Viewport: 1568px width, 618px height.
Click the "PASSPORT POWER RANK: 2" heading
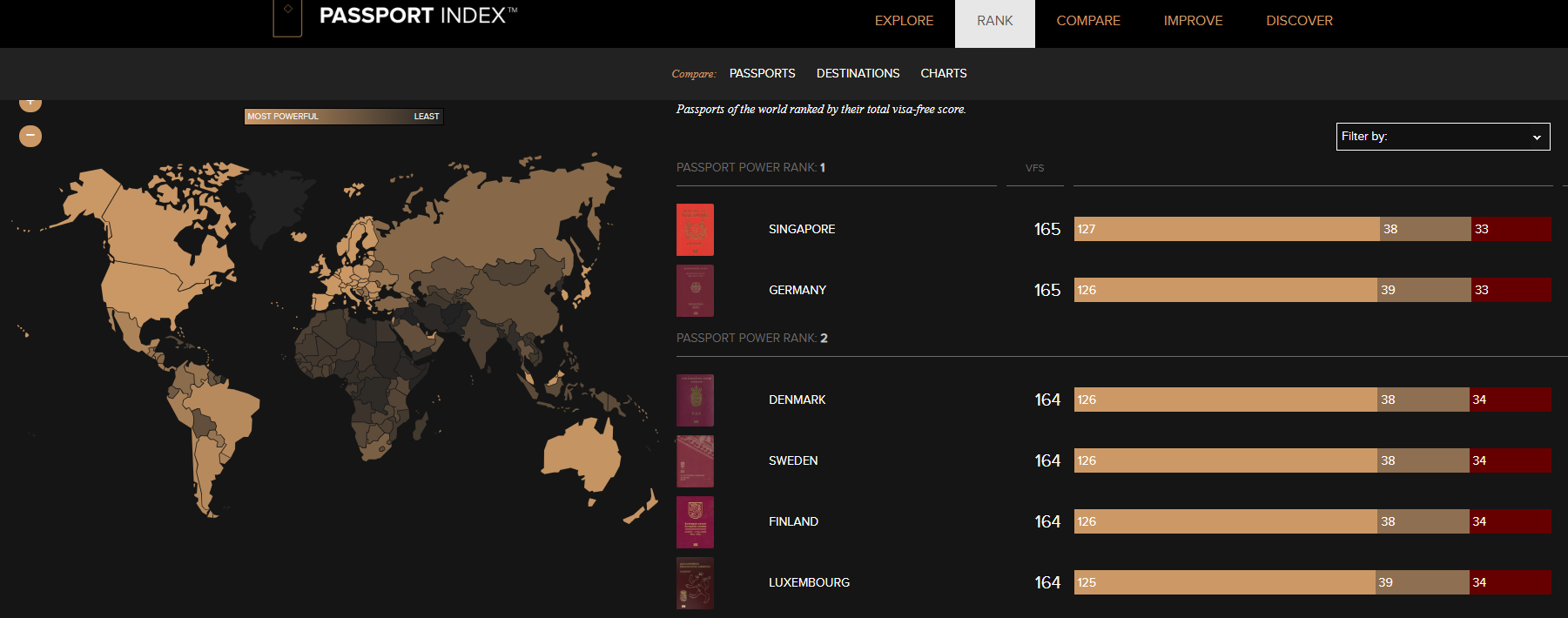pyautogui.click(x=752, y=338)
